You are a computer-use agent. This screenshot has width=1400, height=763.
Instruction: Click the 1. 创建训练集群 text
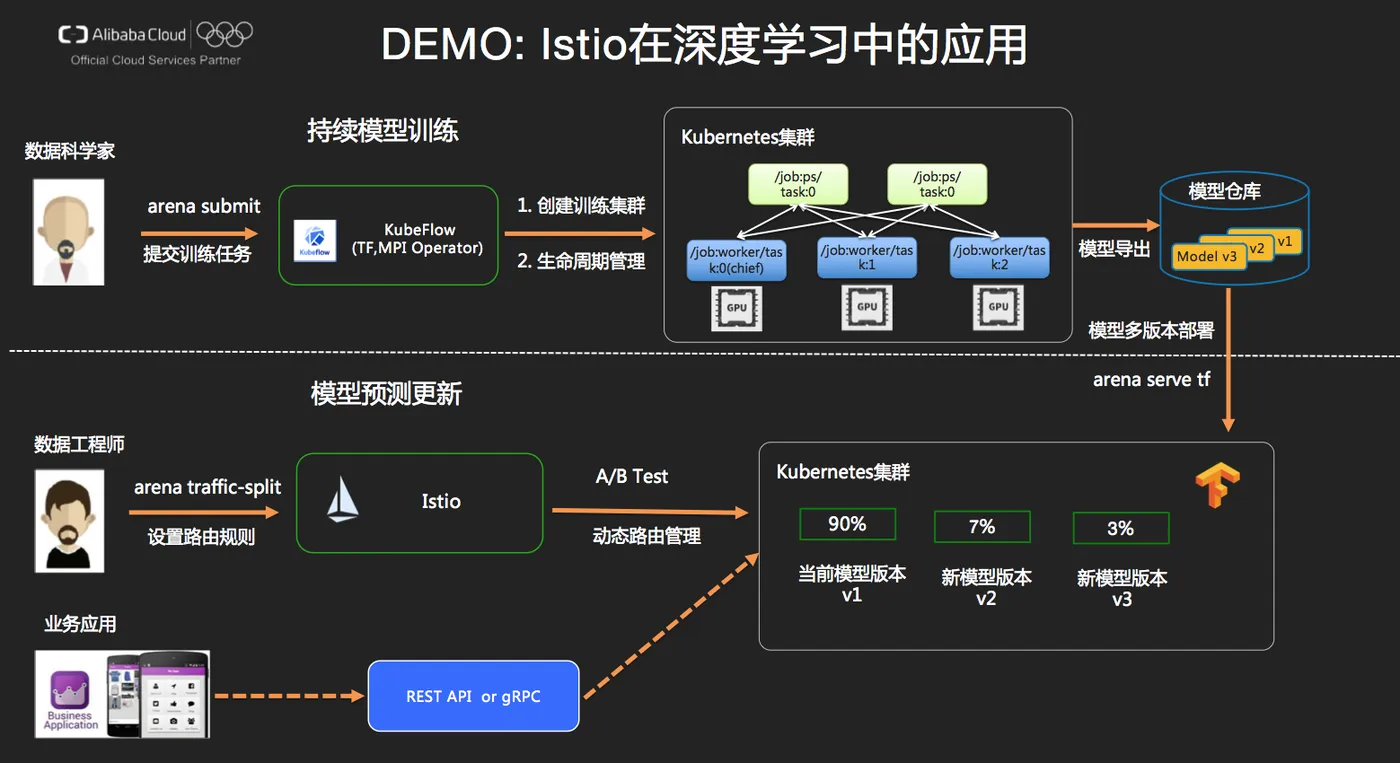pos(581,206)
